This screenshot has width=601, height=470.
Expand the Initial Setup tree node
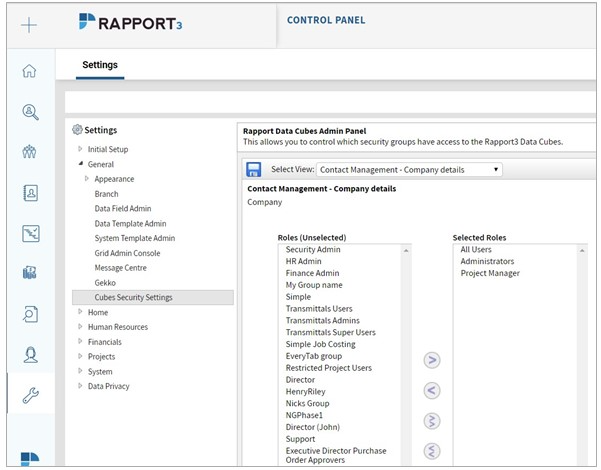point(80,149)
